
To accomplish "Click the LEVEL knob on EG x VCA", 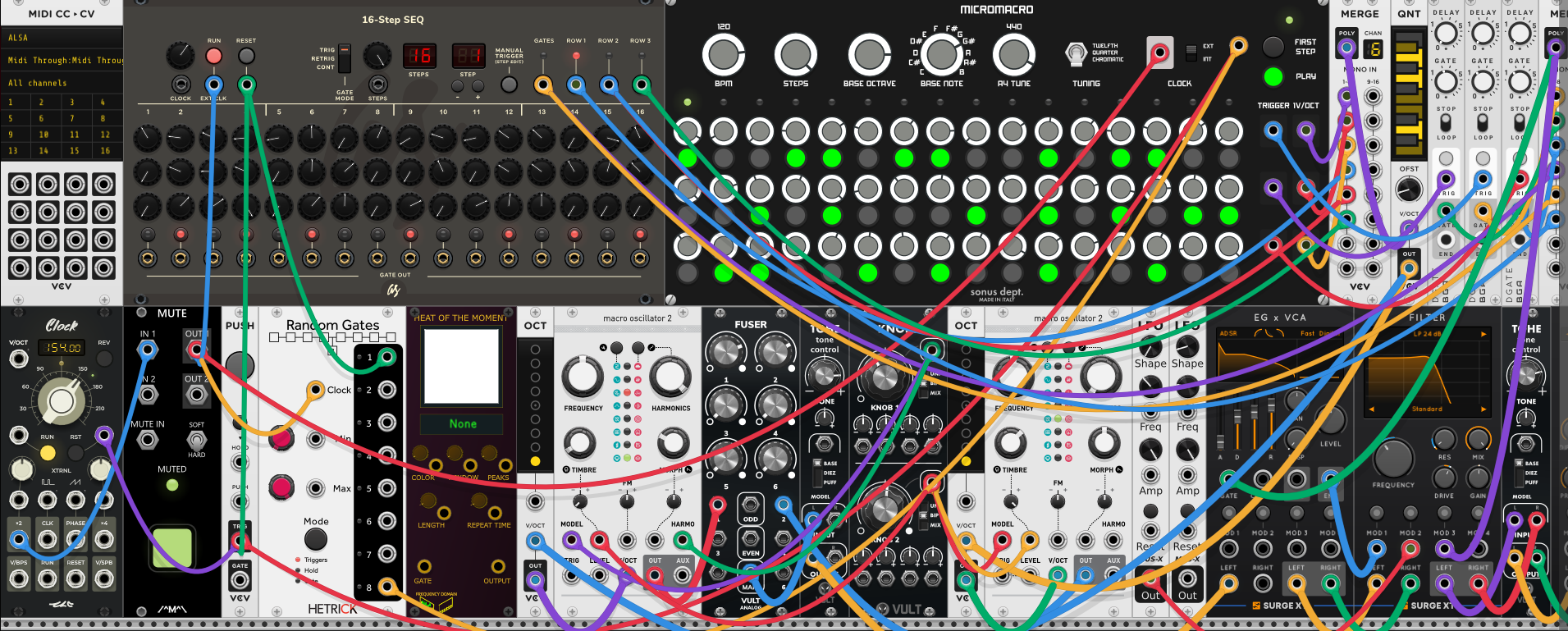I will [x=1330, y=419].
